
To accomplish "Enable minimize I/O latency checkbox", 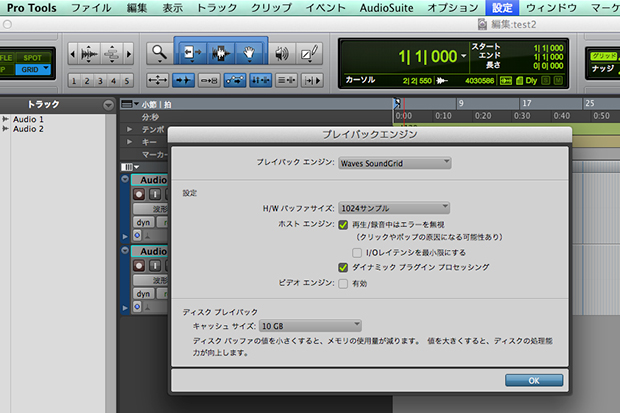I will [x=357, y=252].
